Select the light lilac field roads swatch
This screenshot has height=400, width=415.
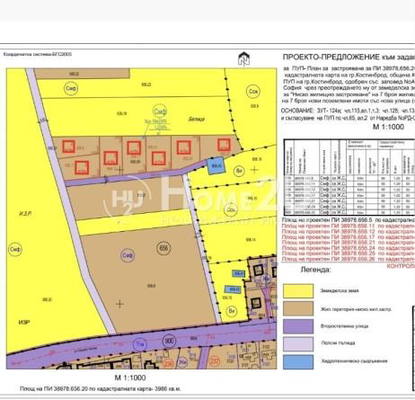[x=298, y=344]
